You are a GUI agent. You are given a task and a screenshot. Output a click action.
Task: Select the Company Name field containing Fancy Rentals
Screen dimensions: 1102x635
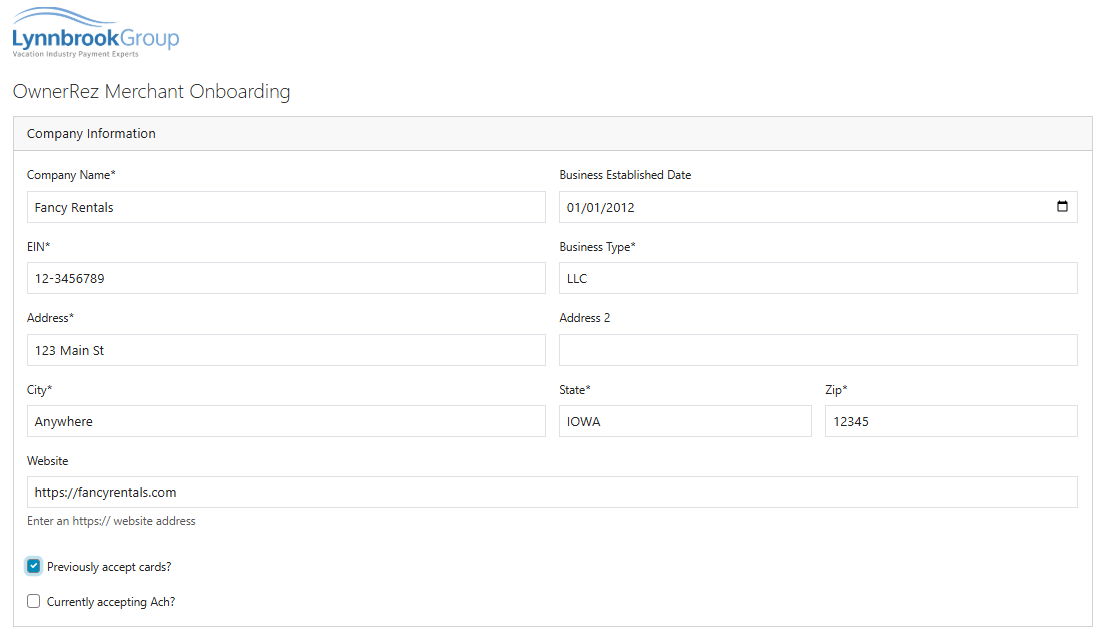click(286, 207)
